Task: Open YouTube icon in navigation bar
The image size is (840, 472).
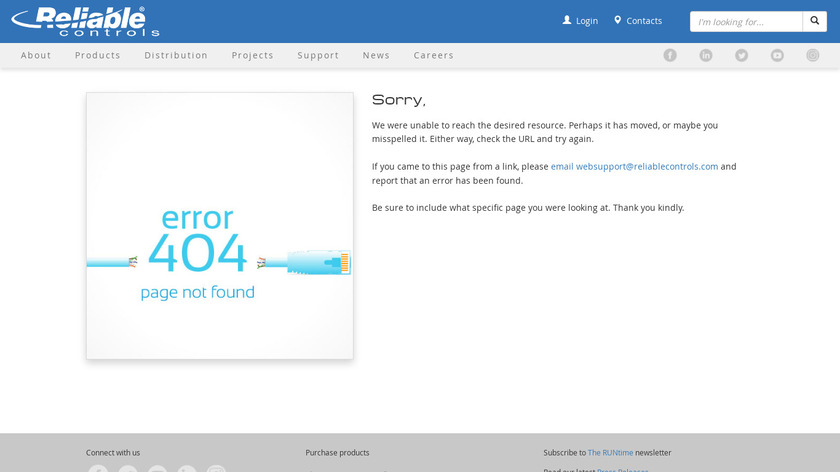Action: [777, 55]
